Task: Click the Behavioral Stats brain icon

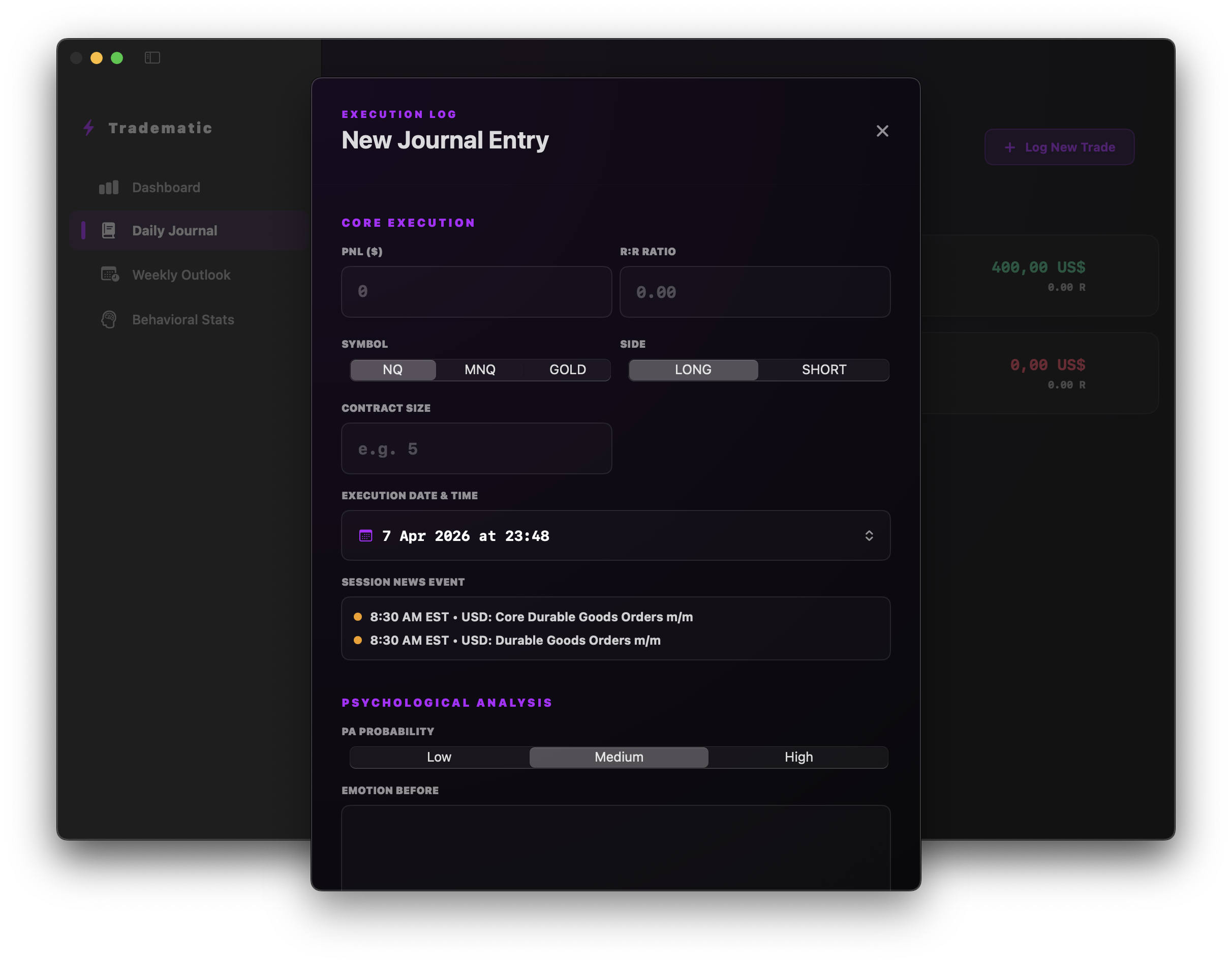Action: click(x=109, y=320)
